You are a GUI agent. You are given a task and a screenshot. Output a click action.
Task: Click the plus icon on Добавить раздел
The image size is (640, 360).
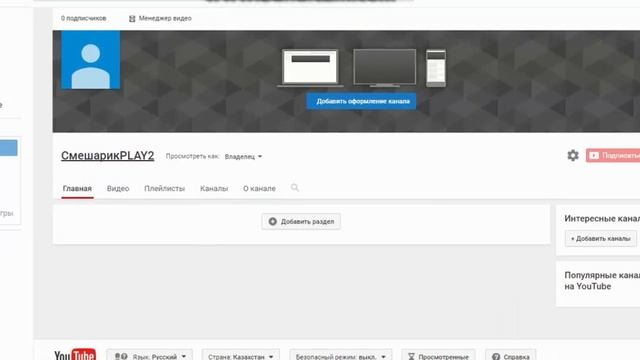click(x=273, y=222)
